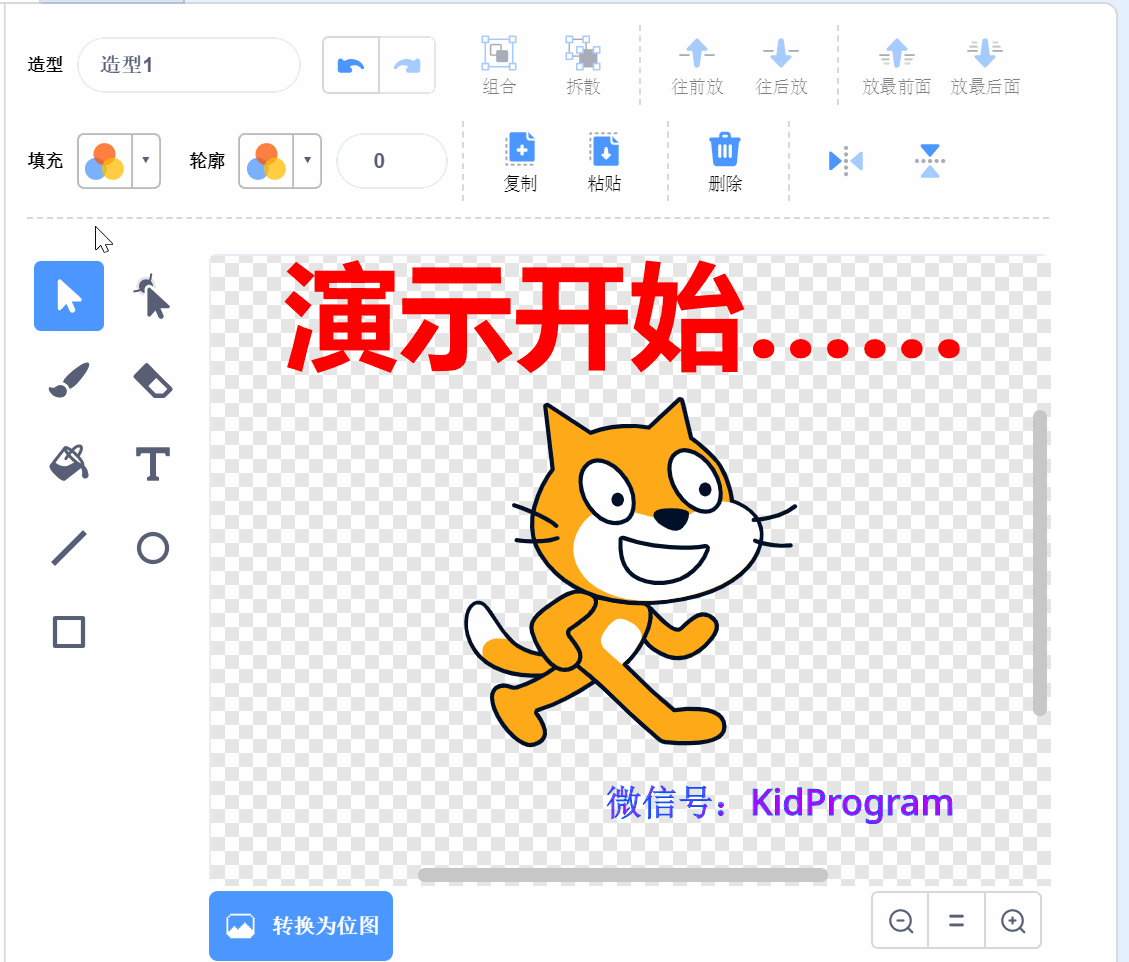Select the arrow Select tool
Screen dimensions: 1129x962
(69, 296)
